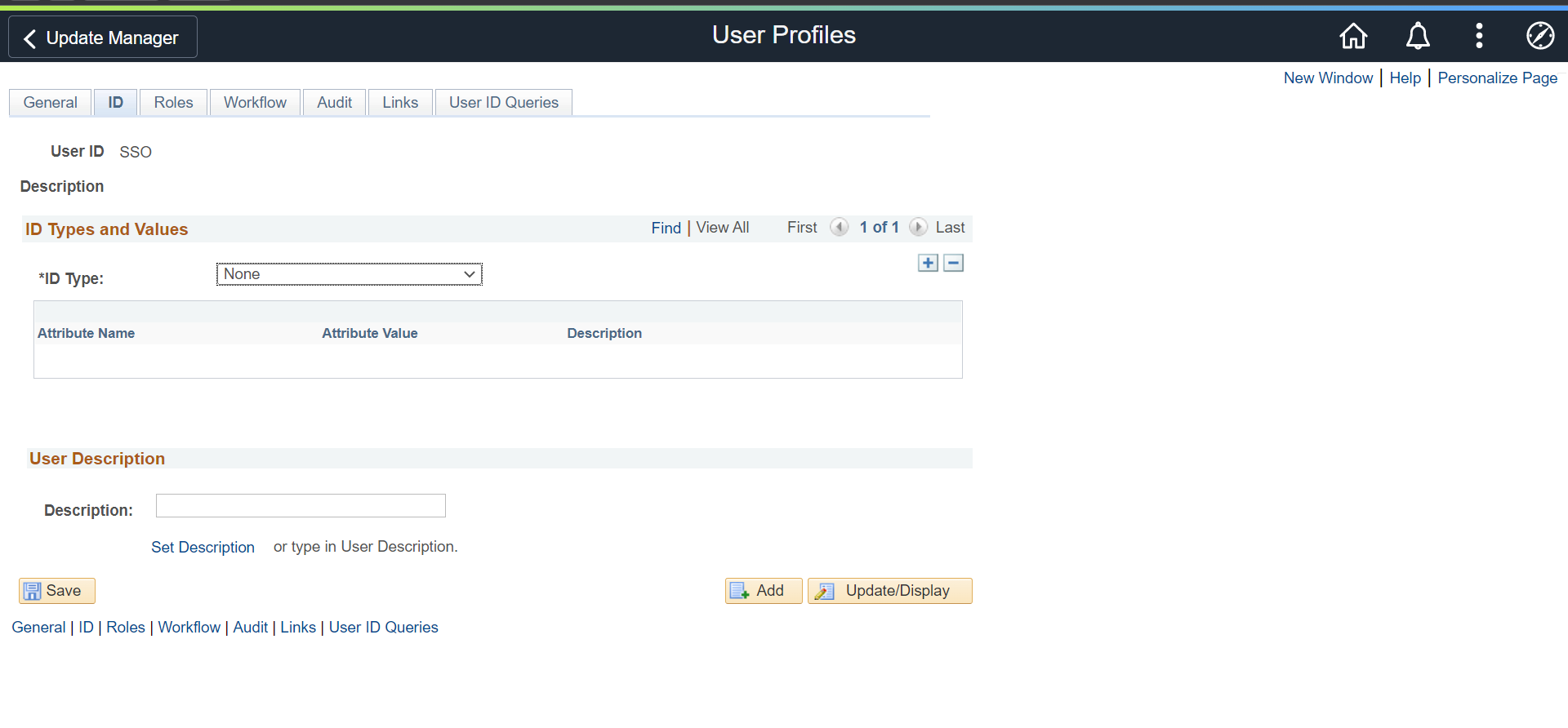Viewport: 1568px width, 728px height.
Task: Open the Notifications bell
Action: click(1418, 36)
